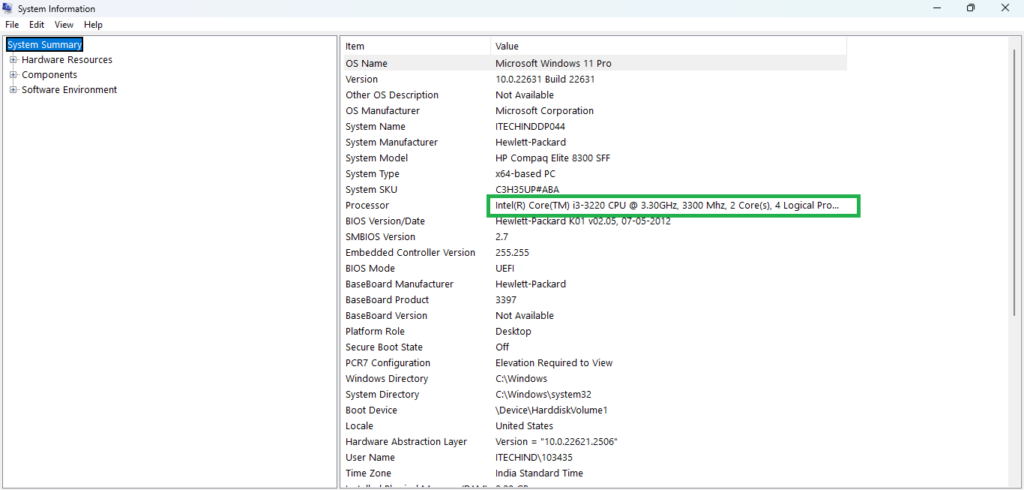Click the System Information title bar icon
The height and width of the screenshot is (490, 1024).
tap(8, 8)
